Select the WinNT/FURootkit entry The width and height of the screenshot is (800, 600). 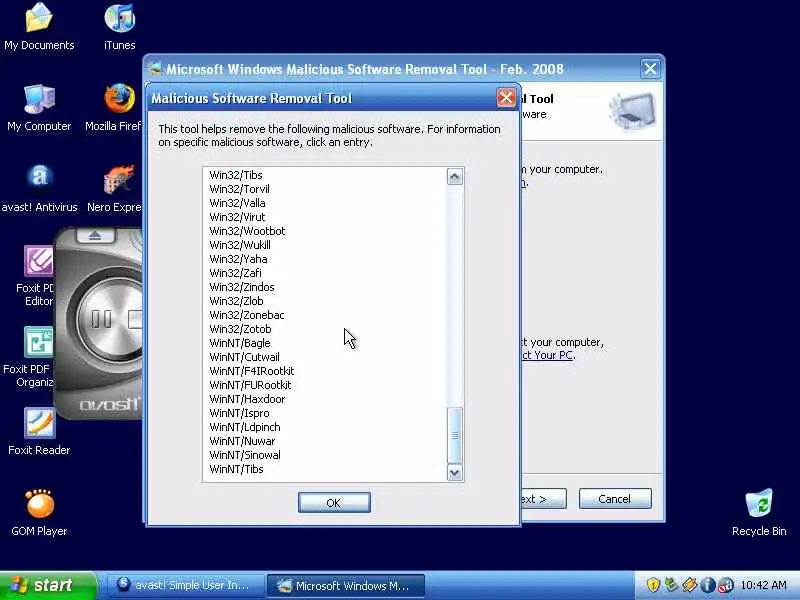[250, 385]
